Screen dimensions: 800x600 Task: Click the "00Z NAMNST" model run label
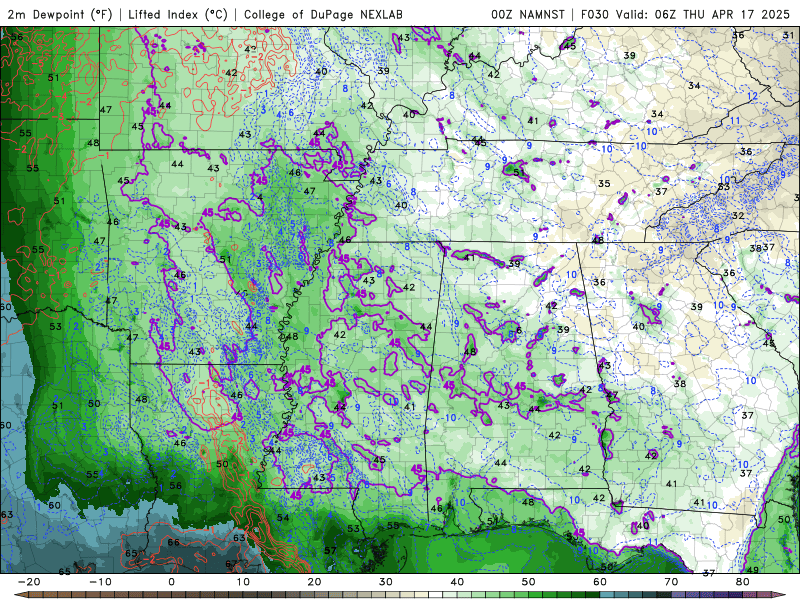coord(528,14)
